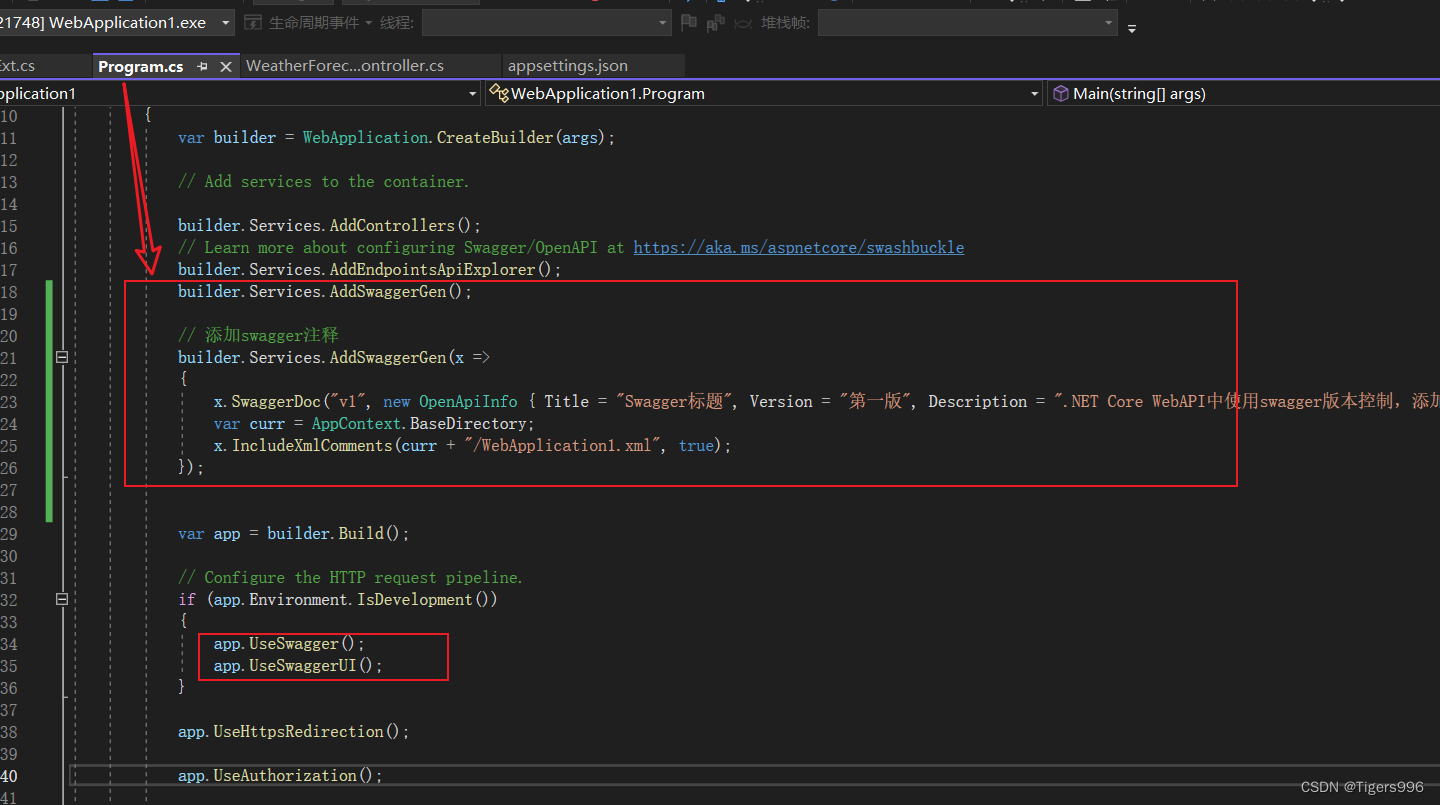Image resolution: width=1440 pixels, height=805 pixels.
Task: Open the Main(string[] args) member dropdown
Action: click(x=1243, y=94)
